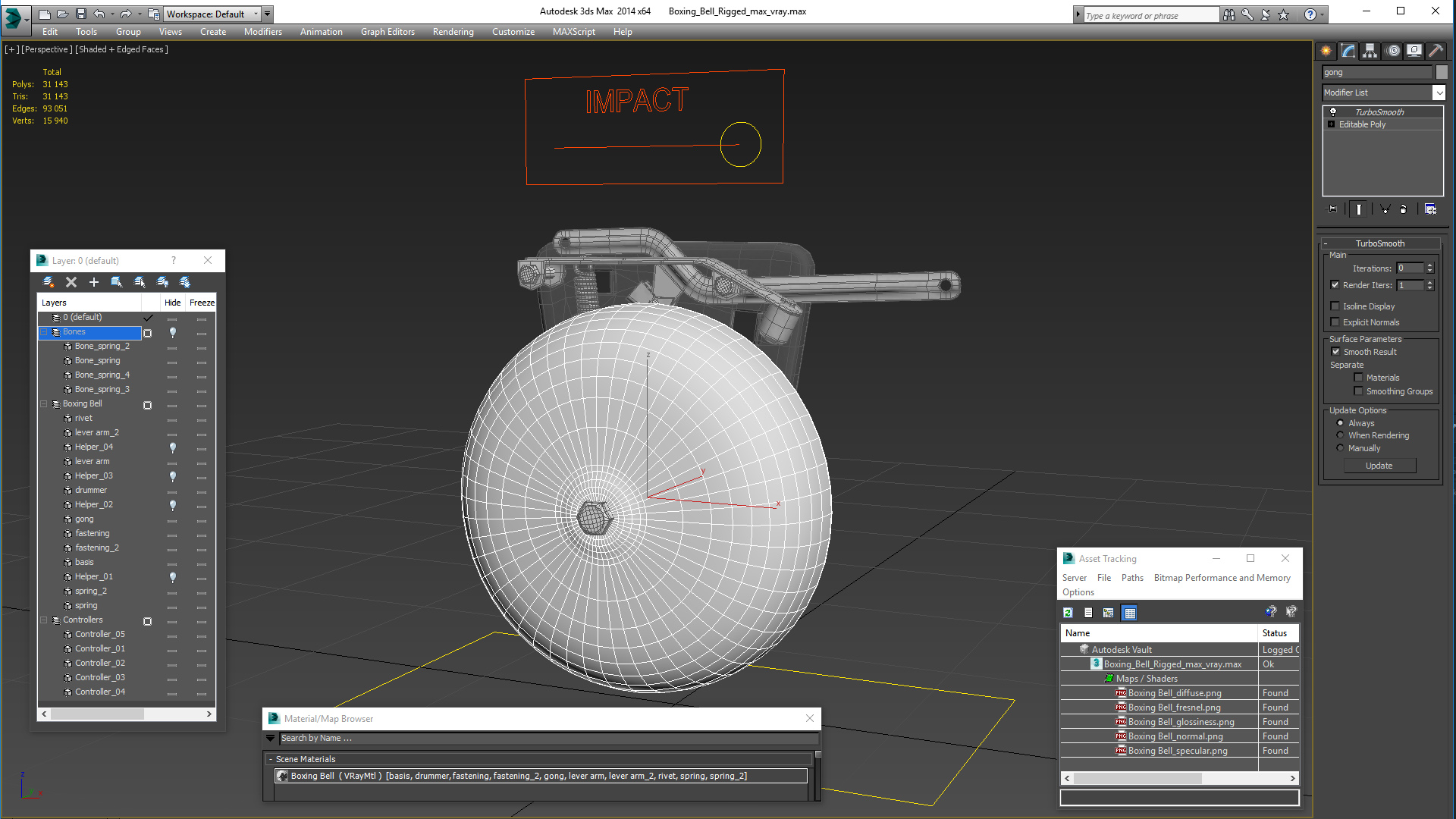Open the Rendering menu
Image resolution: width=1456 pixels, height=819 pixels.
[453, 32]
